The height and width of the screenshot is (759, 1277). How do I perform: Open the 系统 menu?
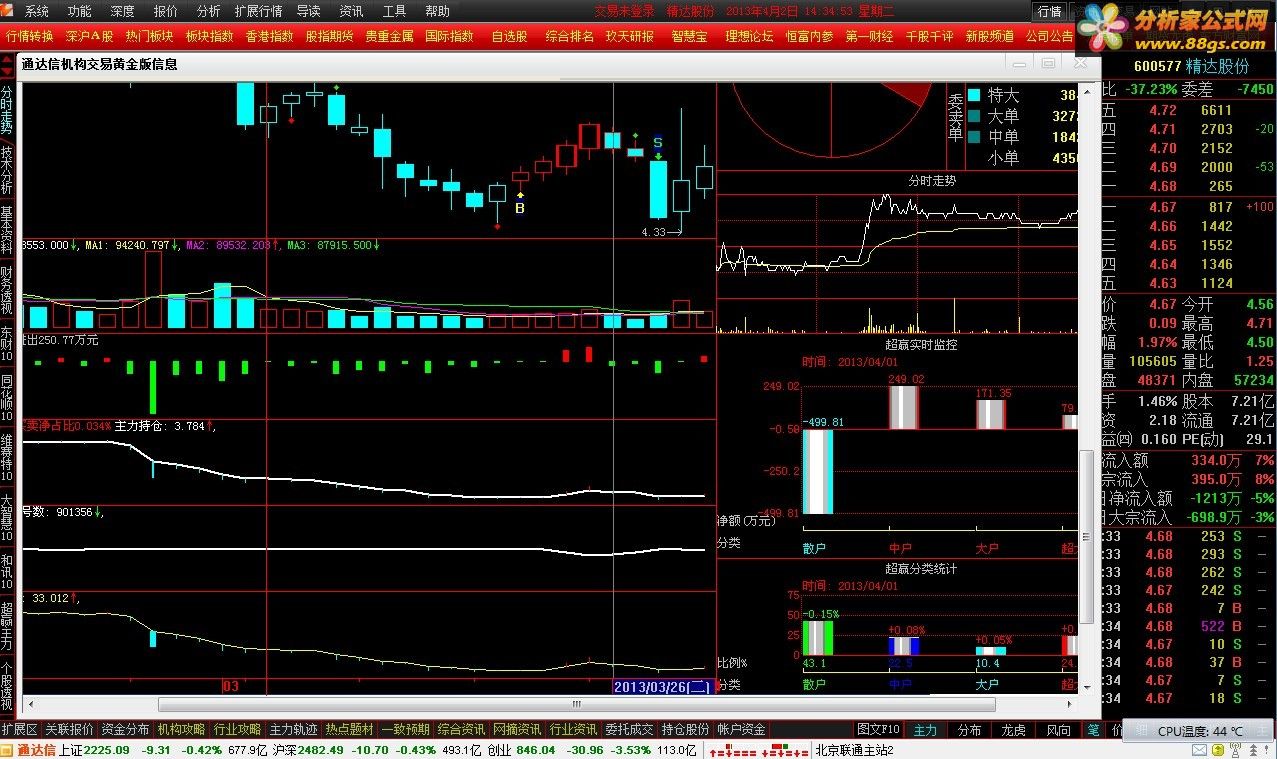pyautogui.click(x=36, y=11)
